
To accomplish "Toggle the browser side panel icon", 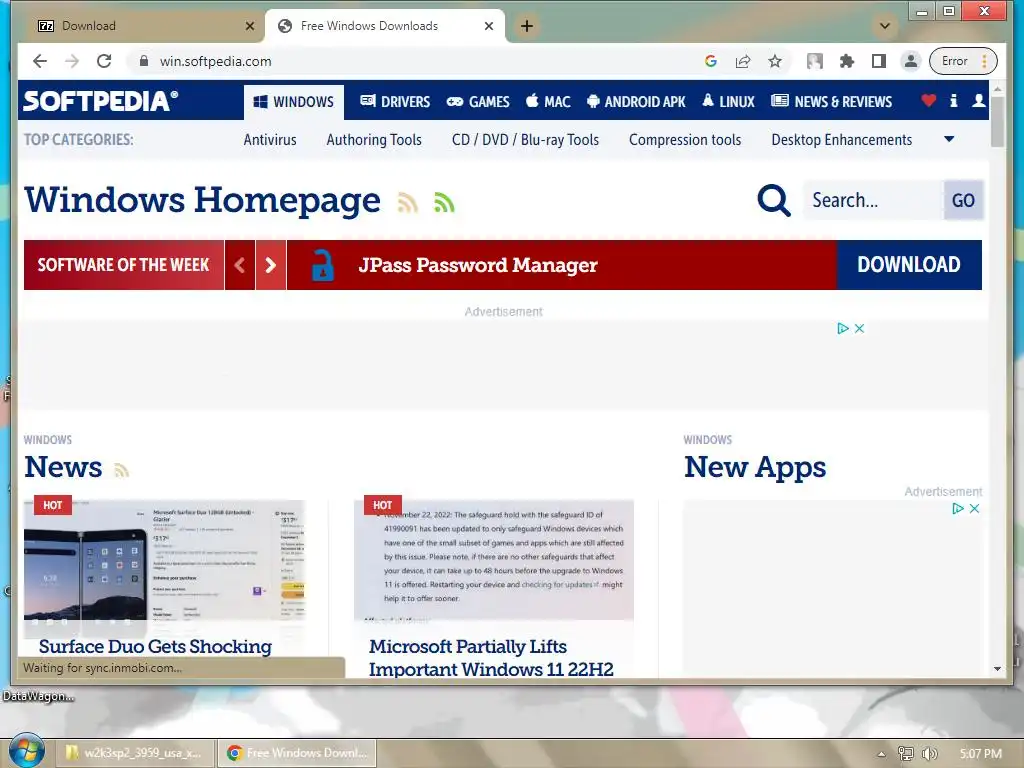I will tap(879, 61).
